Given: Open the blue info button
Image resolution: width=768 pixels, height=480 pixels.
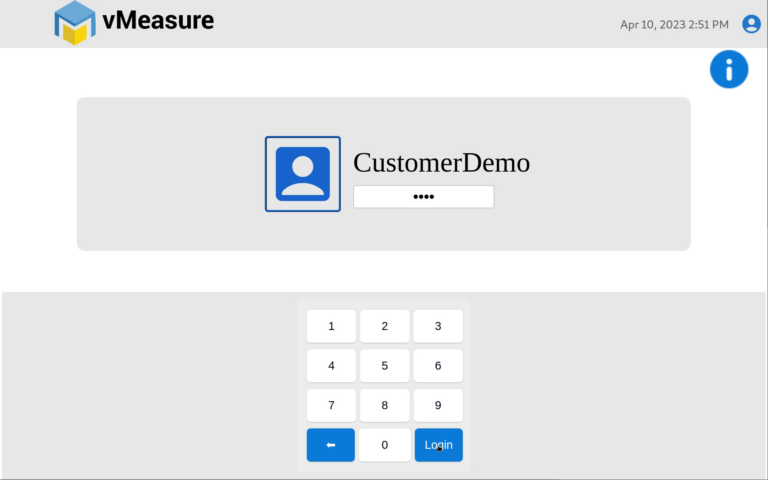Looking at the screenshot, I should tap(729, 69).
